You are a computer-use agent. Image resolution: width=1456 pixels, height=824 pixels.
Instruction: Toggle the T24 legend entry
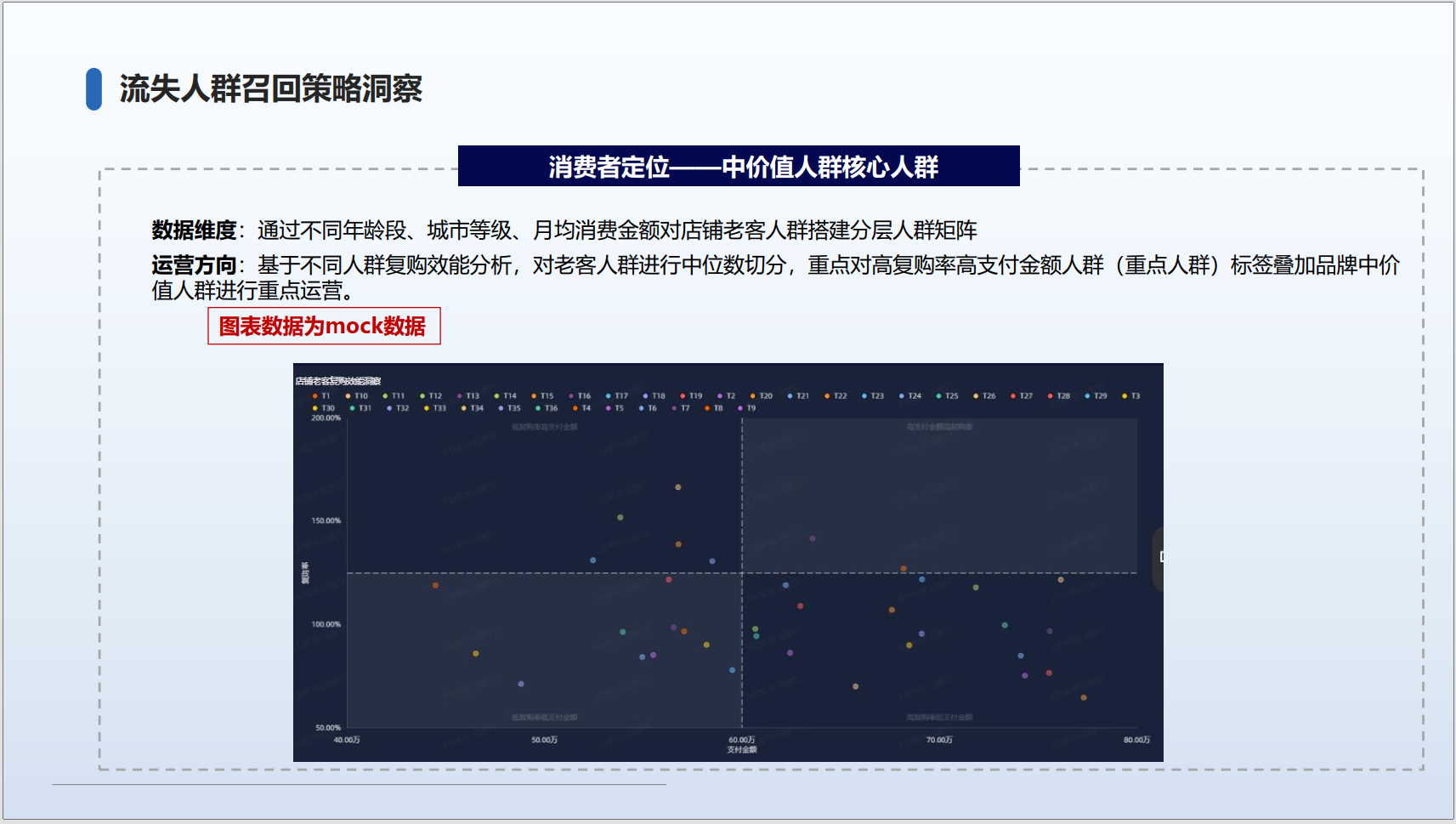pos(910,396)
